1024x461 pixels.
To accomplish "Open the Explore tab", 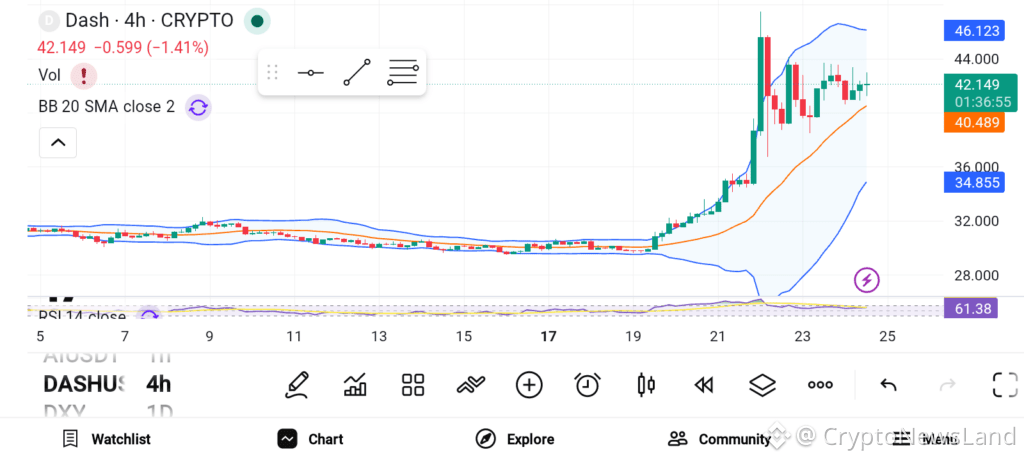I will coord(515,439).
